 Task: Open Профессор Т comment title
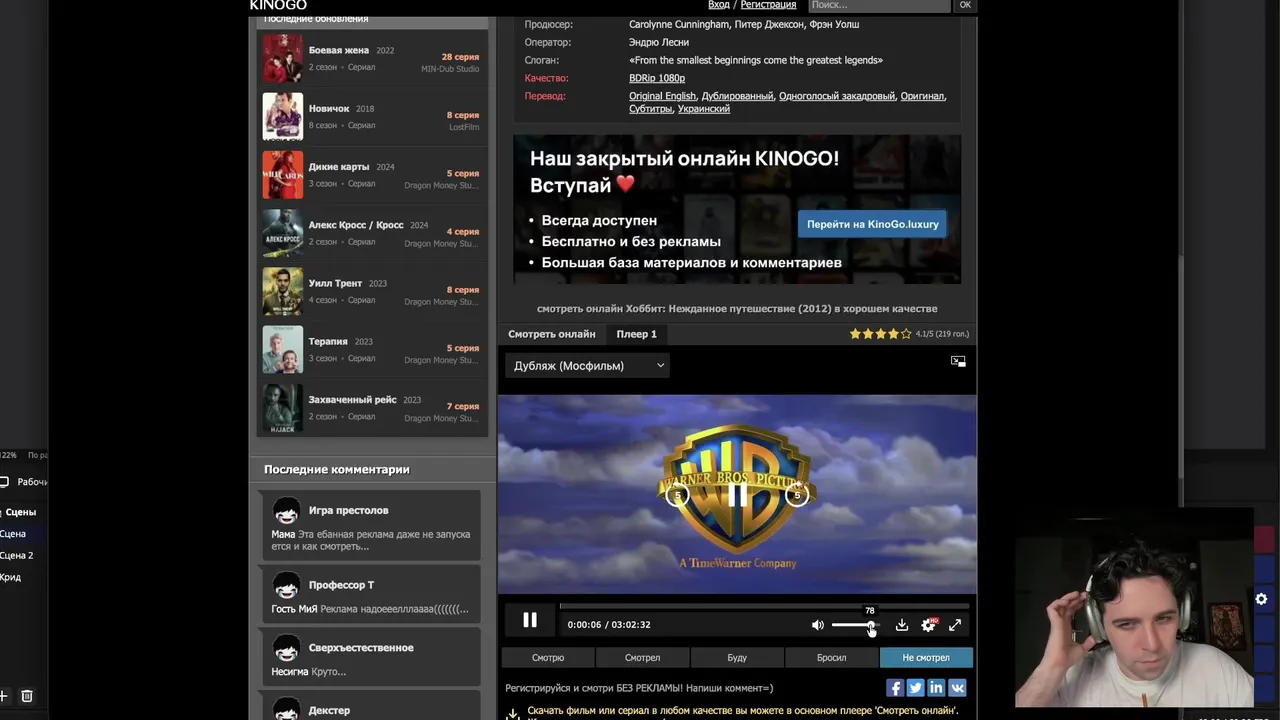point(341,585)
